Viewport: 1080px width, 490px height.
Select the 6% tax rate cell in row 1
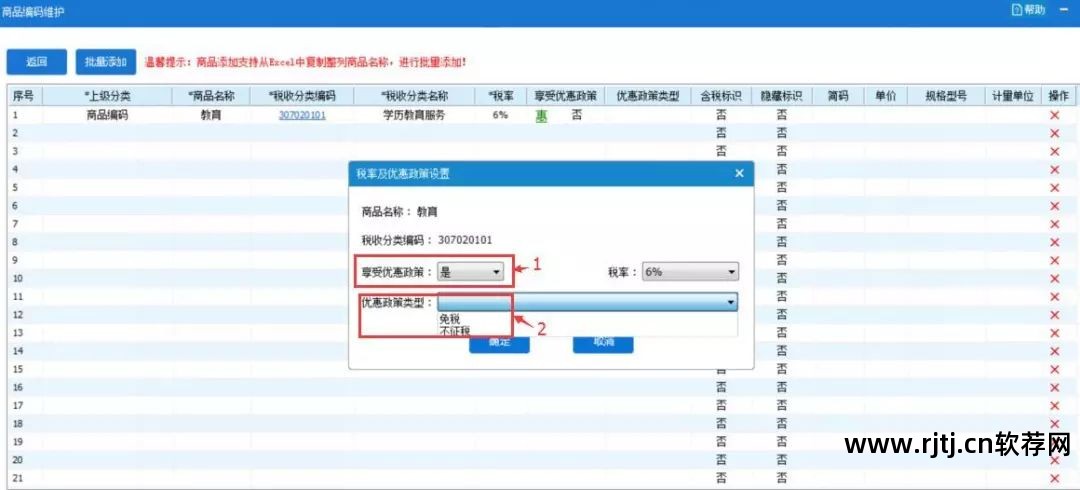[x=500, y=115]
